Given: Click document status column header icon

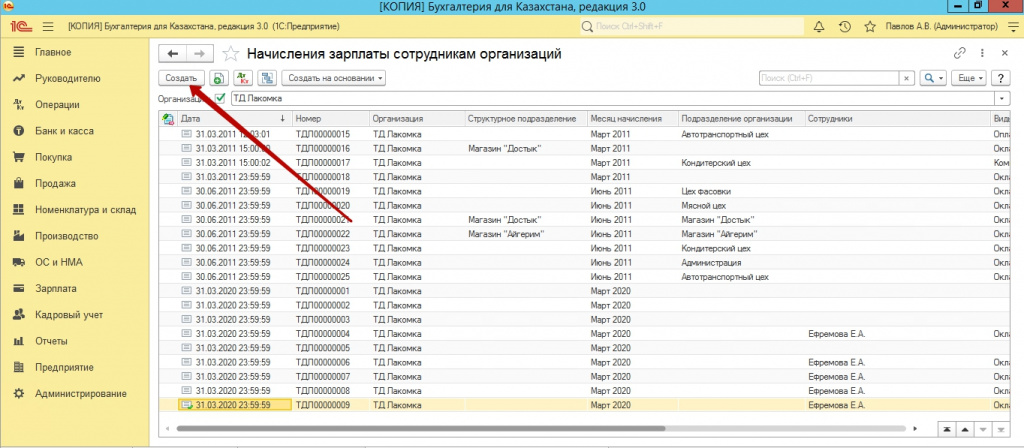Looking at the screenshot, I should (168, 119).
